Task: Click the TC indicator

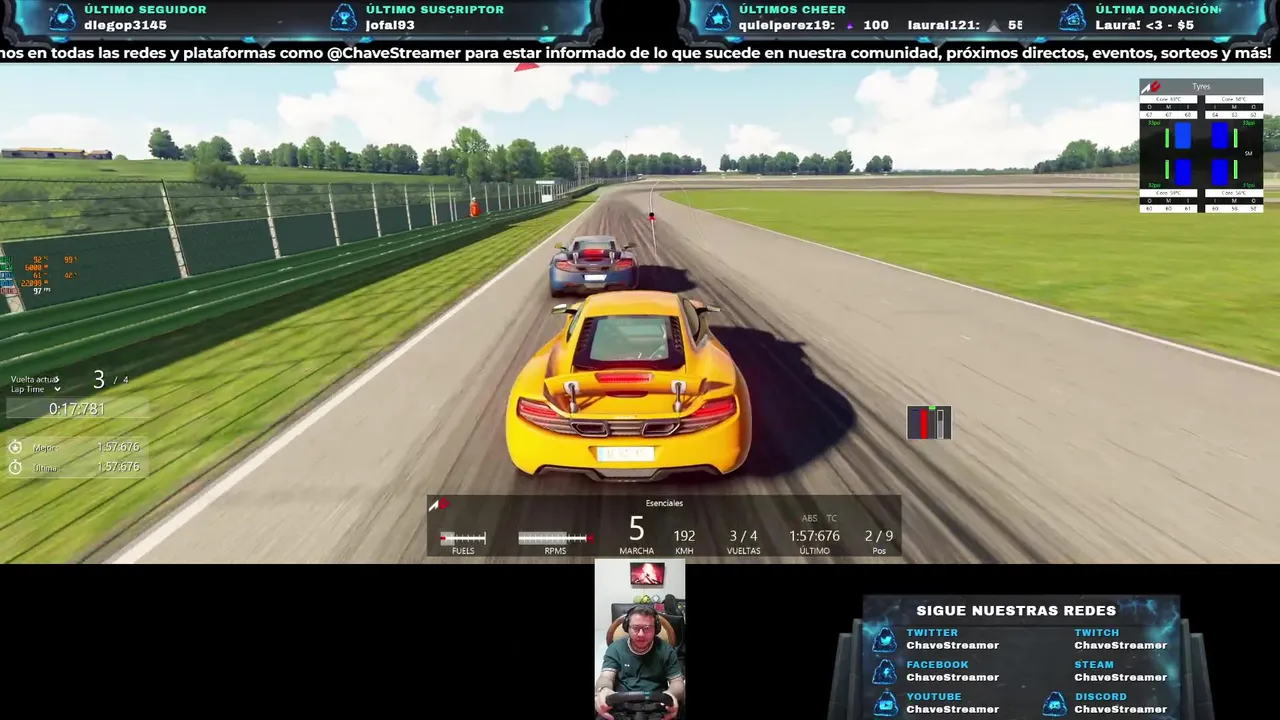Action: (832, 518)
